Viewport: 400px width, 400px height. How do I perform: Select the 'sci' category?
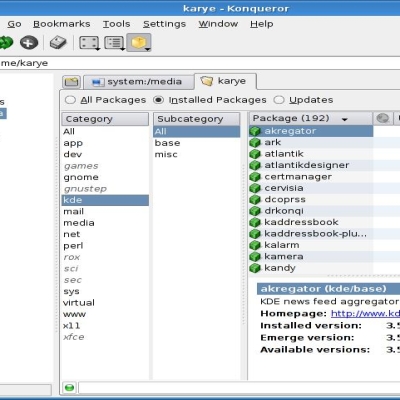[105, 269]
